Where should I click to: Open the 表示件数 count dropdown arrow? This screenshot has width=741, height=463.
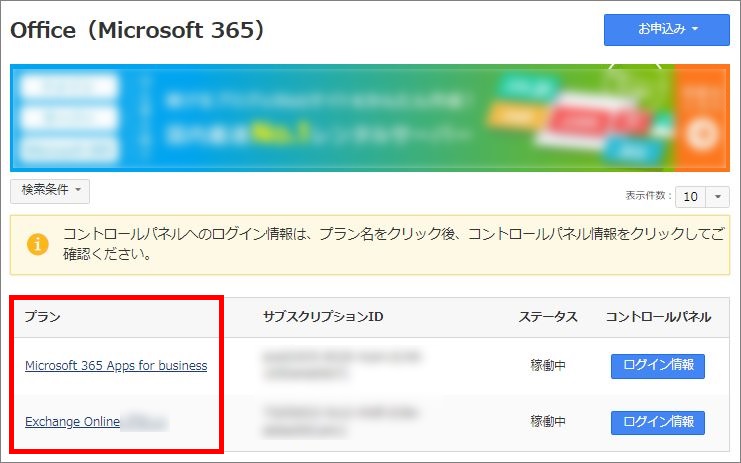click(x=720, y=197)
